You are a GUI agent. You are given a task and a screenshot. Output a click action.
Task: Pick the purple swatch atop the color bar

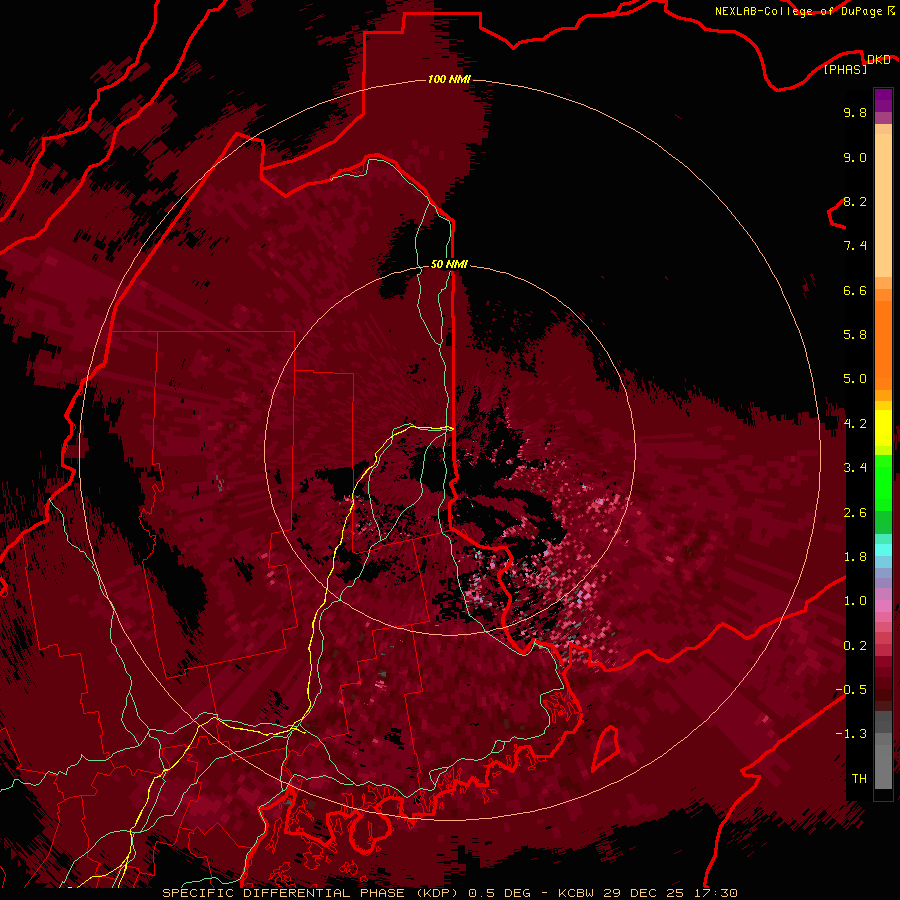pos(883,100)
